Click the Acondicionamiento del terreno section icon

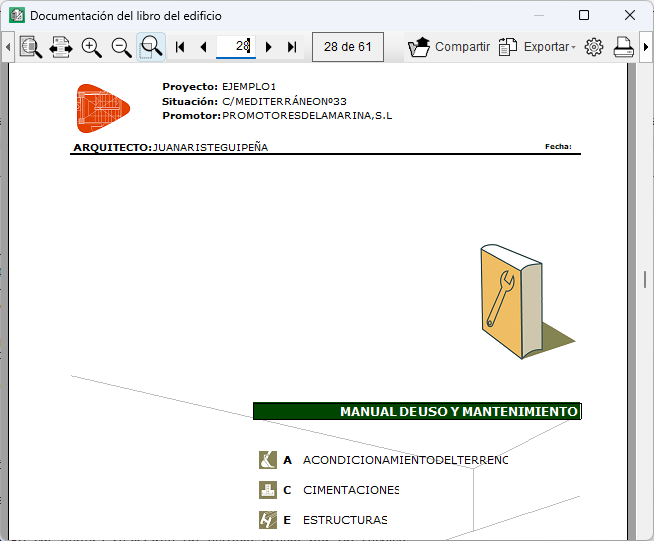[x=268, y=460]
